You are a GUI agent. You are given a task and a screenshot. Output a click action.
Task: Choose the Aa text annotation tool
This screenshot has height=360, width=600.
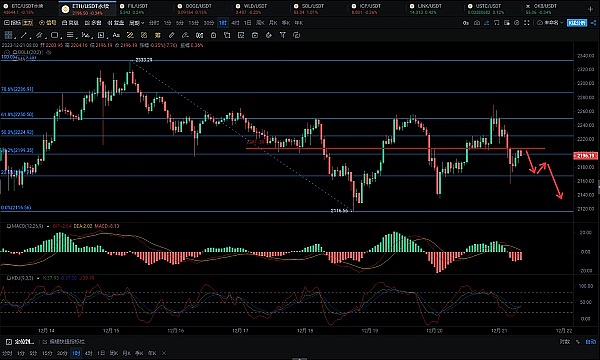tap(116, 35)
